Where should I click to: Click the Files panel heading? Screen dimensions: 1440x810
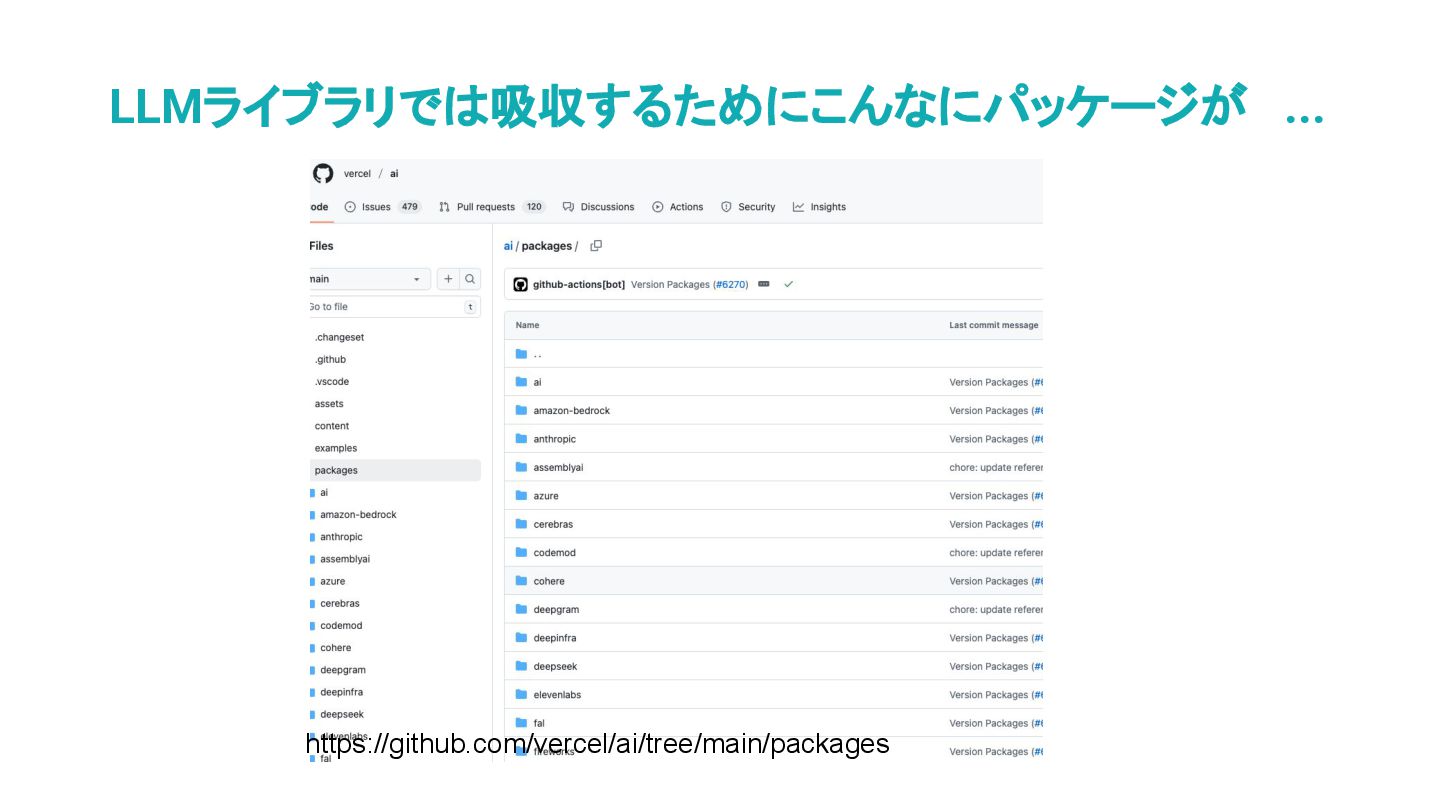click(x=321, y=246)
